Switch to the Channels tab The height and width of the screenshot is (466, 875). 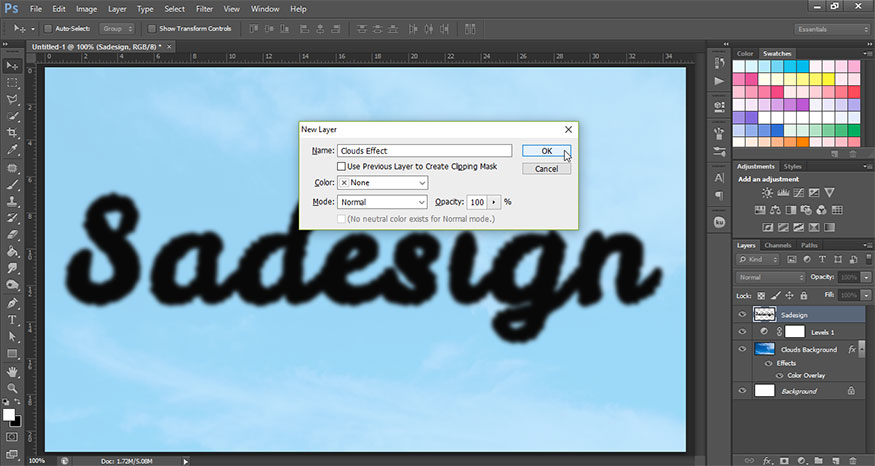coord(777,245)
